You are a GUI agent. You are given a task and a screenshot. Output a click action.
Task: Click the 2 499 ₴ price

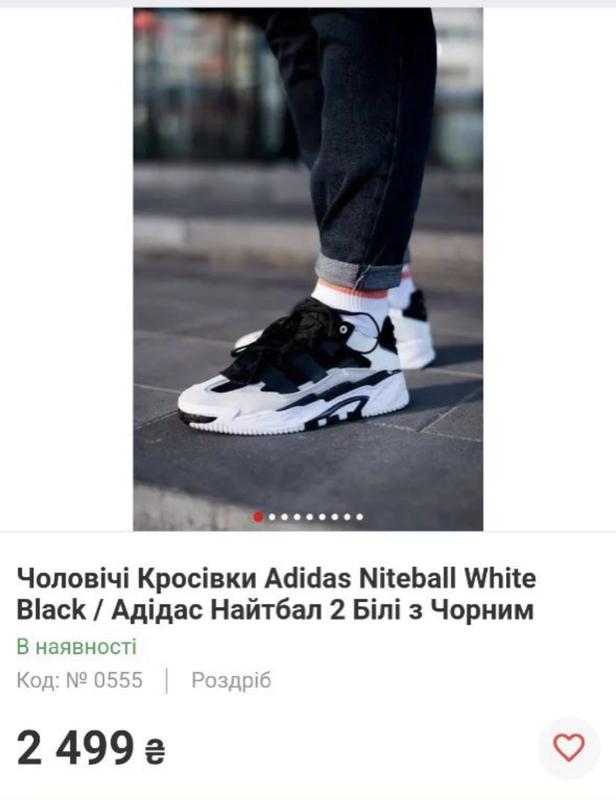tap(91, 748)
